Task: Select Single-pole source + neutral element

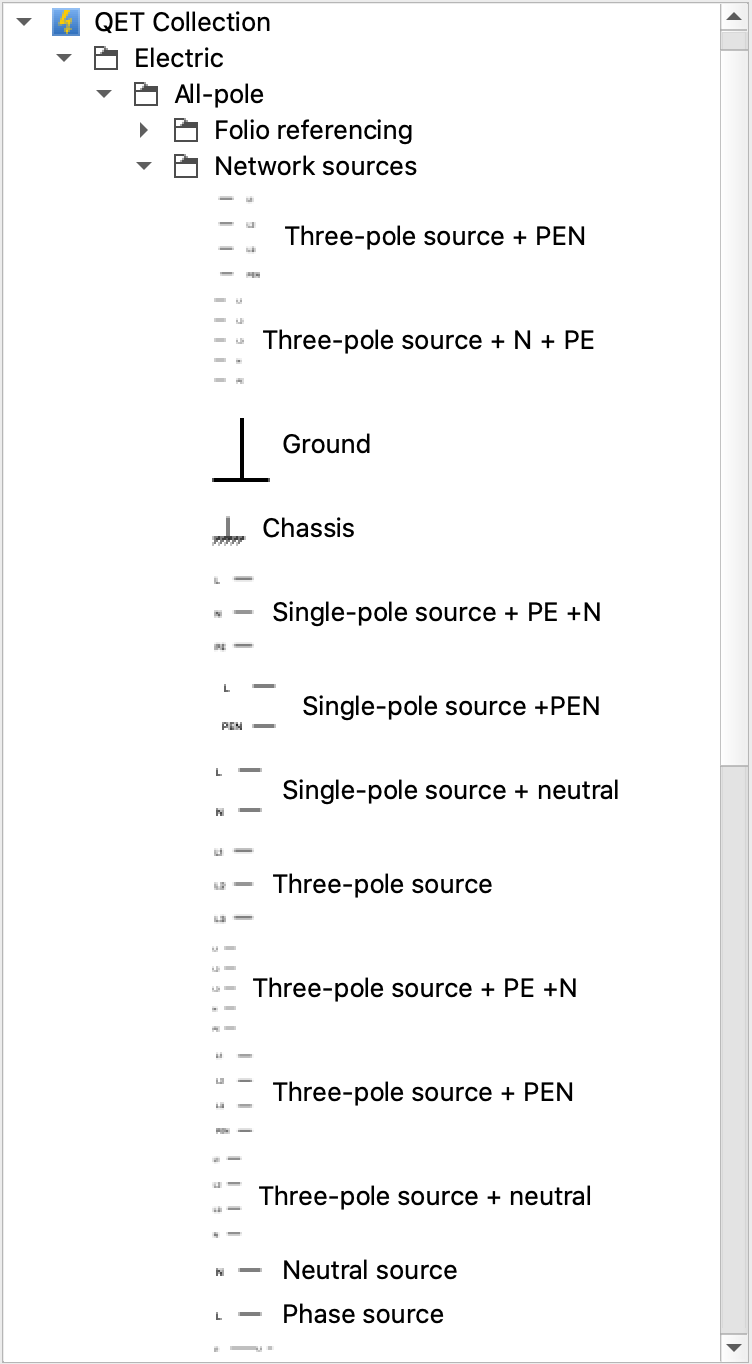Action: click(450, 790)
